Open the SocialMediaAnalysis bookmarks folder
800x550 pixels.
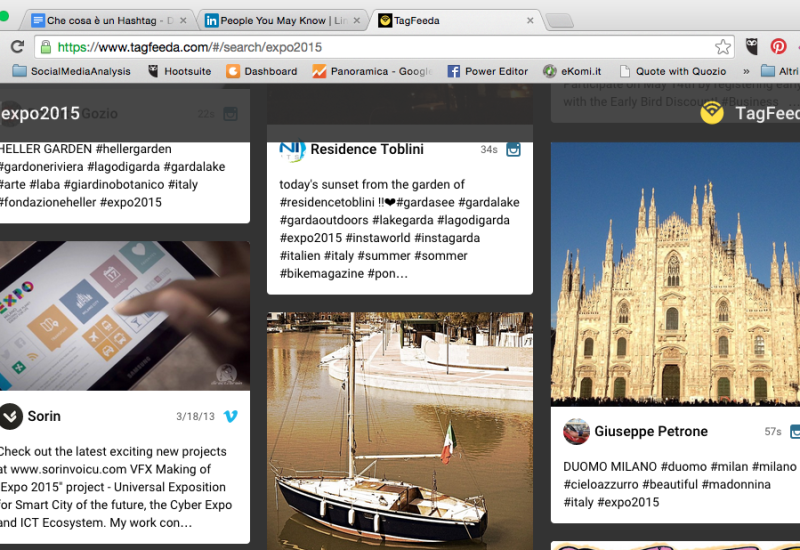pos(71,71)
